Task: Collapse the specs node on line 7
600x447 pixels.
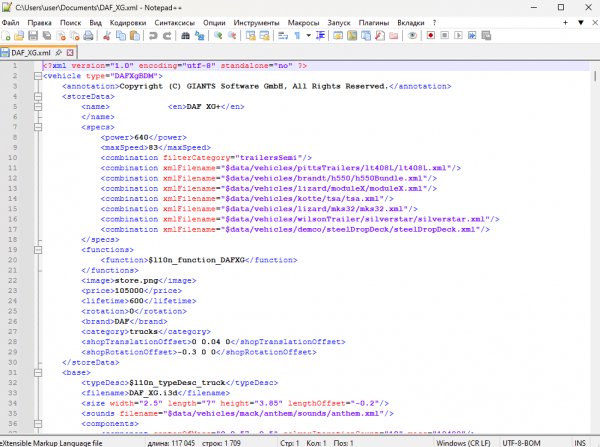Action: pos(38,127)
